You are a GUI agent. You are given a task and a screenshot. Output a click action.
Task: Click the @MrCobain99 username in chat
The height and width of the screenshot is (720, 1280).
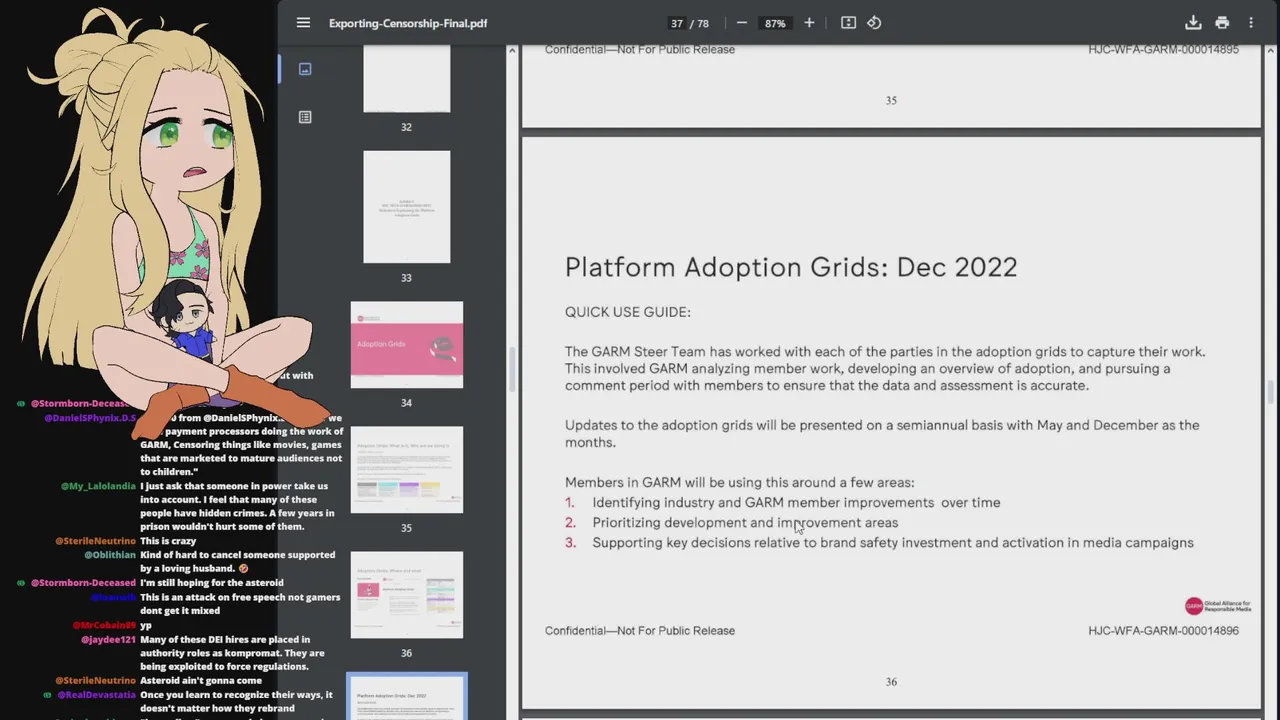coord(104,625)
